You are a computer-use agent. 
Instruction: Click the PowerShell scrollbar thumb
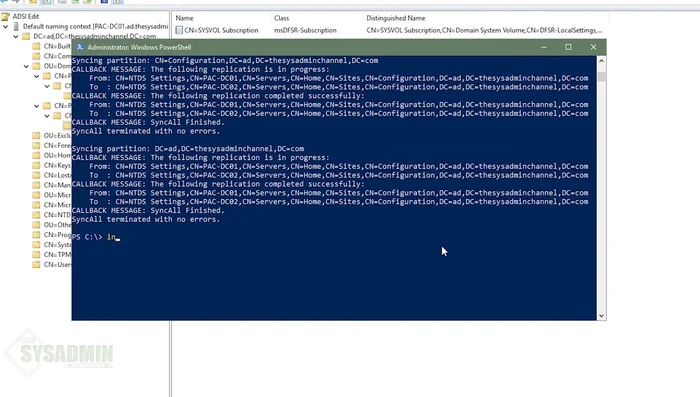[601, 77]
